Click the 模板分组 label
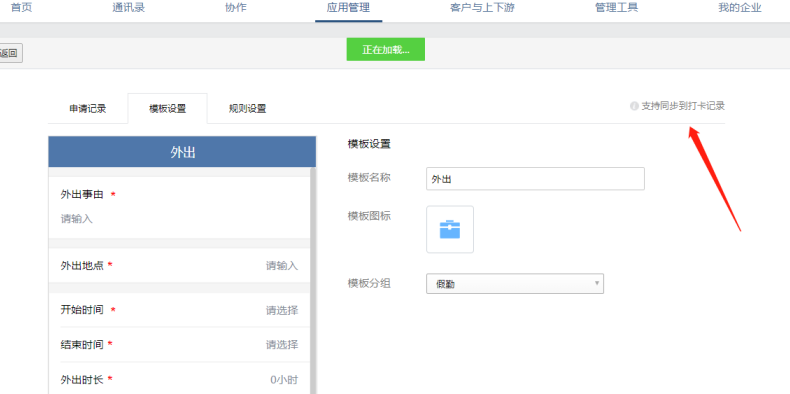The height and width of the screenshot is (394, 790). pos(369,283)
